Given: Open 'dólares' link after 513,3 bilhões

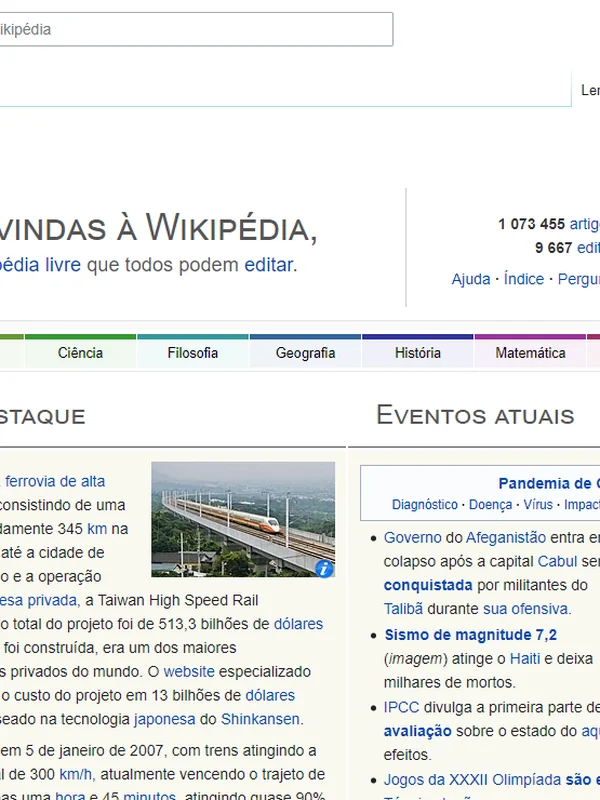Looking at the screenshot, I should pyautogui.click(x=298, y=624).
